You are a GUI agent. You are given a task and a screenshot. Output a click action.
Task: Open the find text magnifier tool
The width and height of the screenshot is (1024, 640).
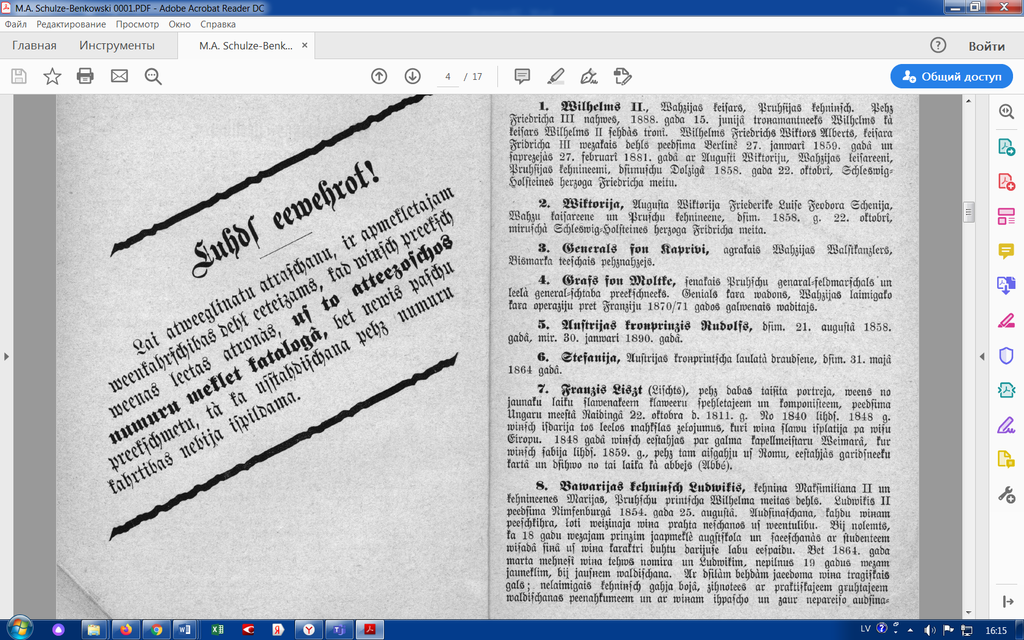tap(153, 76)
